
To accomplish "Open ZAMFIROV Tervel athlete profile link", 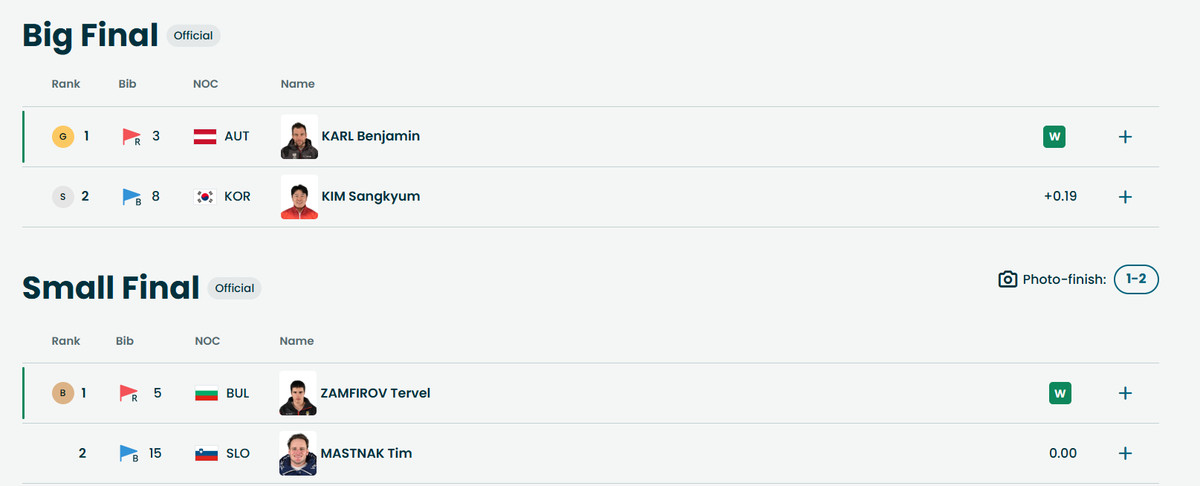I will (375, 393).
